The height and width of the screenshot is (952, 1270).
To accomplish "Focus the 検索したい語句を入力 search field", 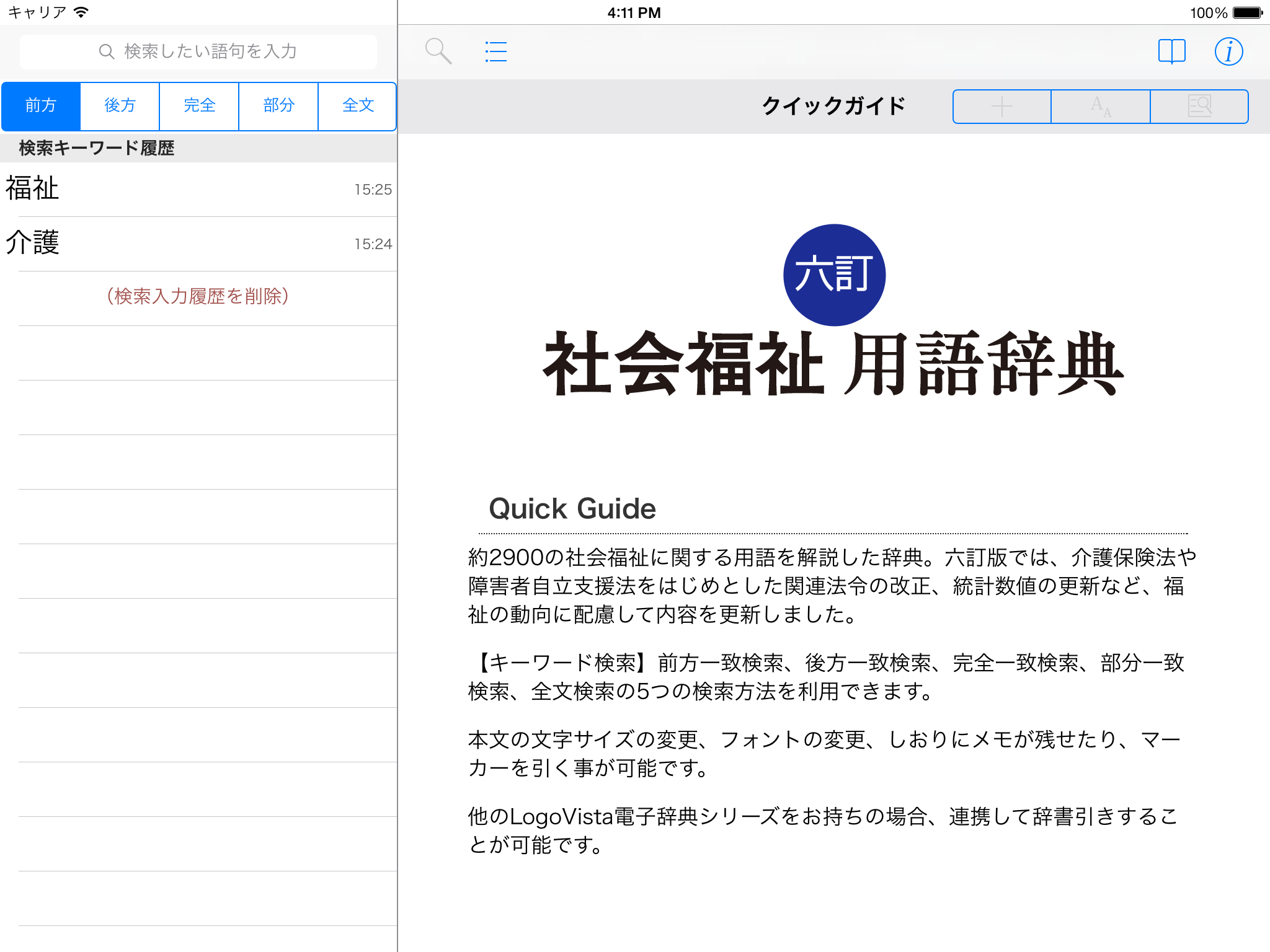I will tap(211, 51).
